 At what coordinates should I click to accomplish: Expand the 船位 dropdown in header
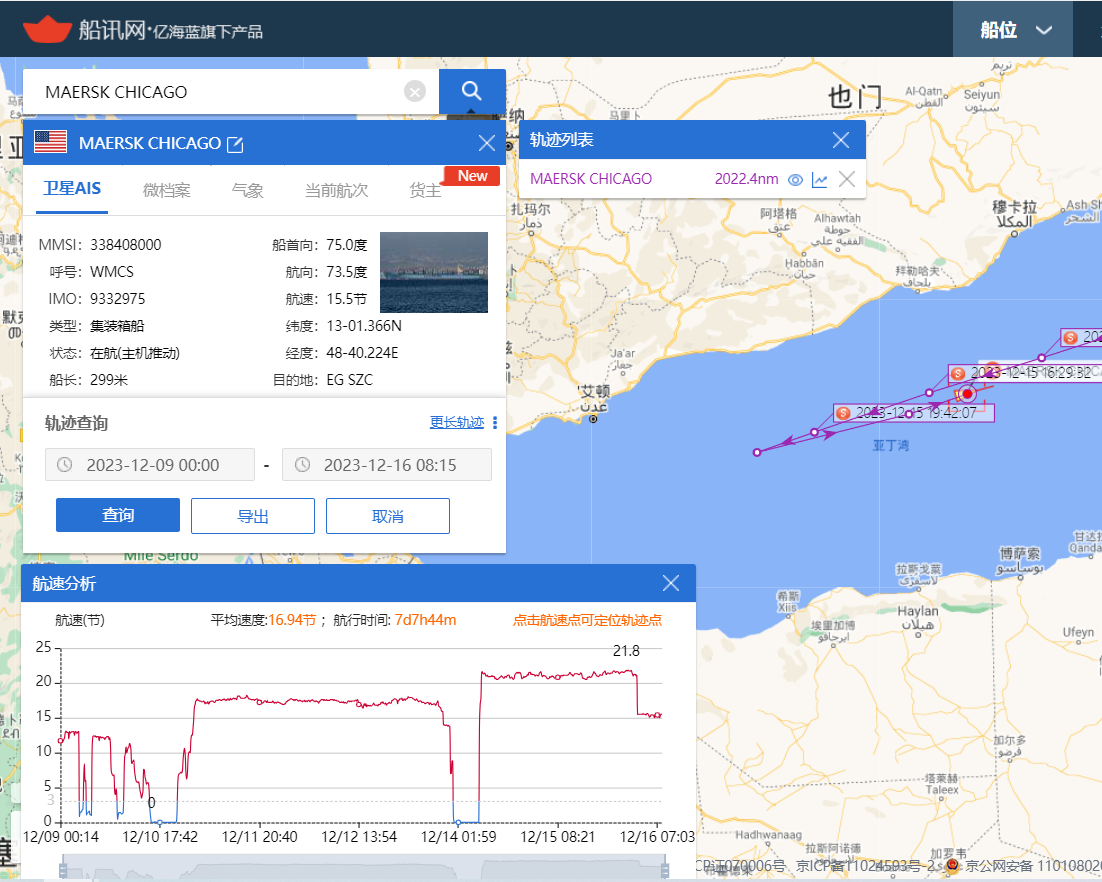[x=1013, y=30]
